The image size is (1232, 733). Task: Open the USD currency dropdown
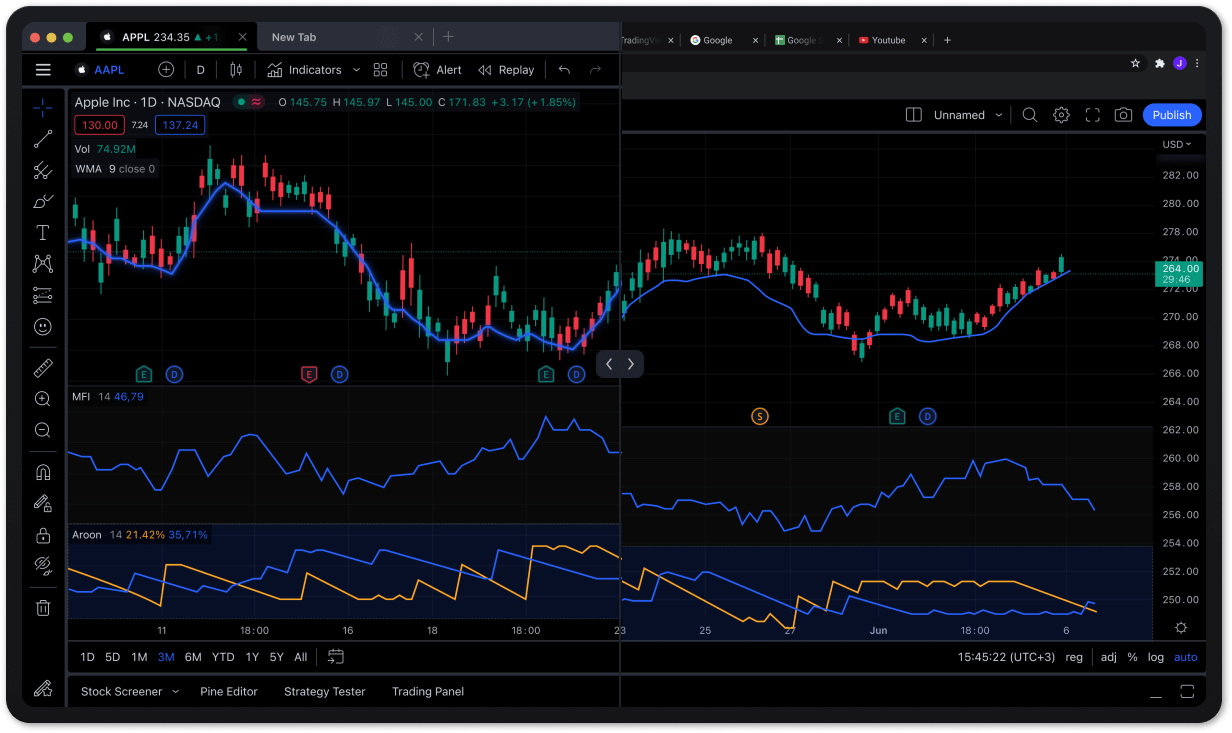pos(1172,143)
